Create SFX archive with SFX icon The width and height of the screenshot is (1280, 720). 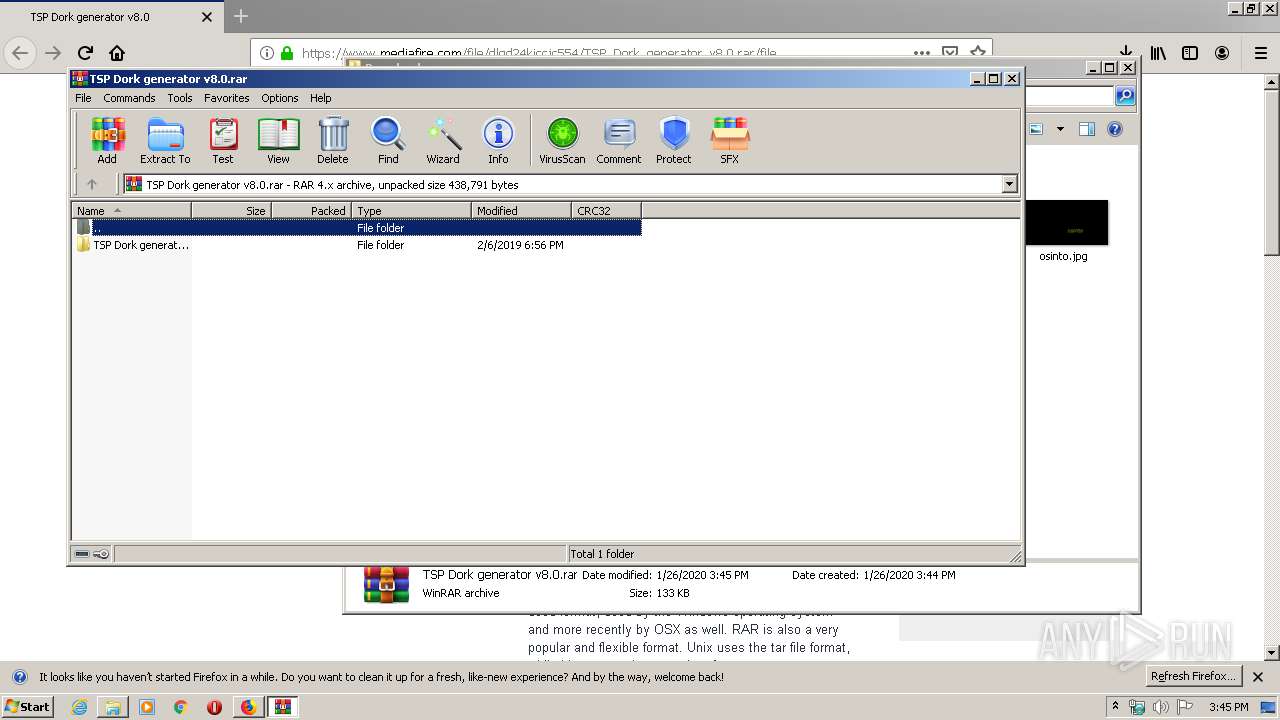[x=730, y=140]
